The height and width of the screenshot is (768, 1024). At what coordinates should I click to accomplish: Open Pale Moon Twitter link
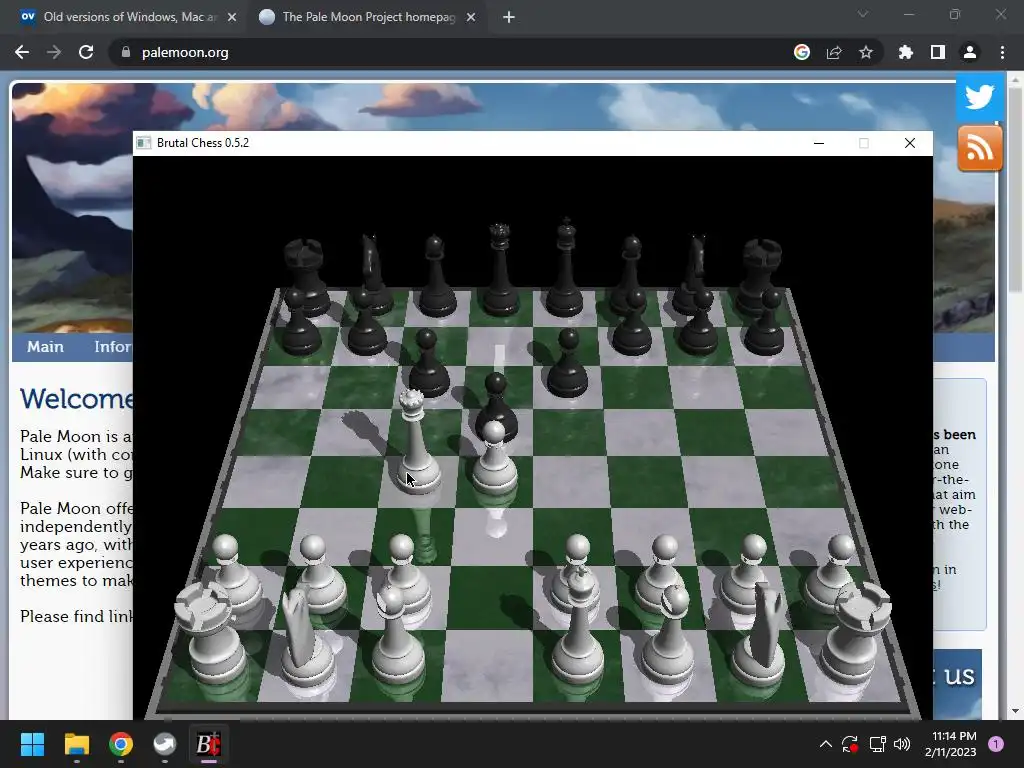point(980,97)
